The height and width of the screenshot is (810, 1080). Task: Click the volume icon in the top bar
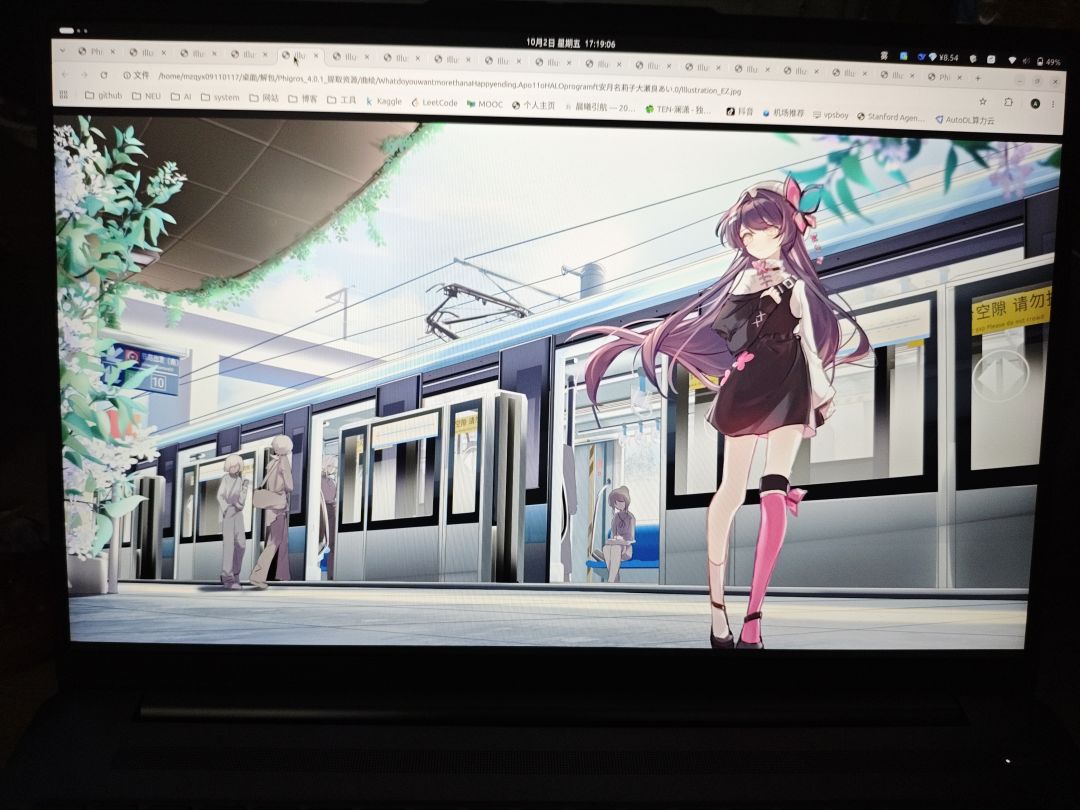(x=1026, y=61)
